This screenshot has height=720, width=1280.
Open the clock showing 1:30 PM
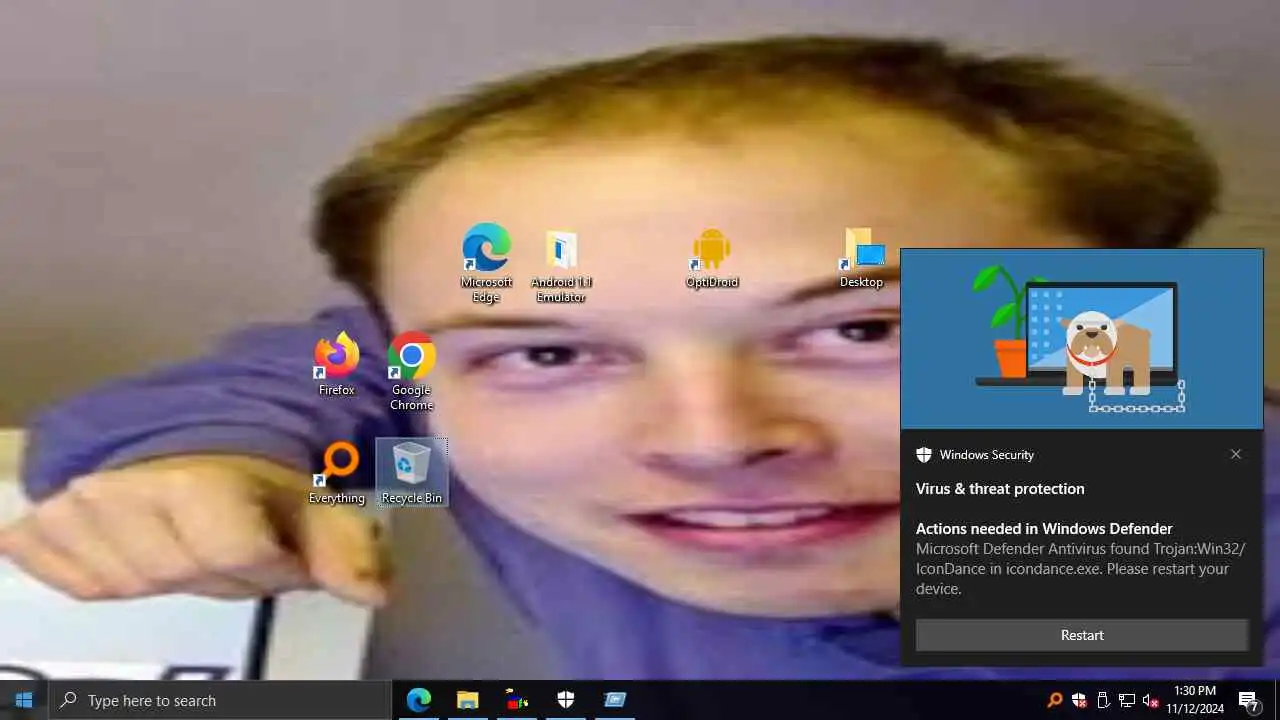point(1195,700)
